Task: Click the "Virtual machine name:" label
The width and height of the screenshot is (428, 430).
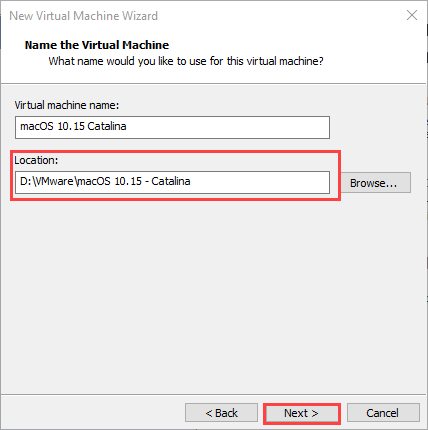Action: click(67, 105)
